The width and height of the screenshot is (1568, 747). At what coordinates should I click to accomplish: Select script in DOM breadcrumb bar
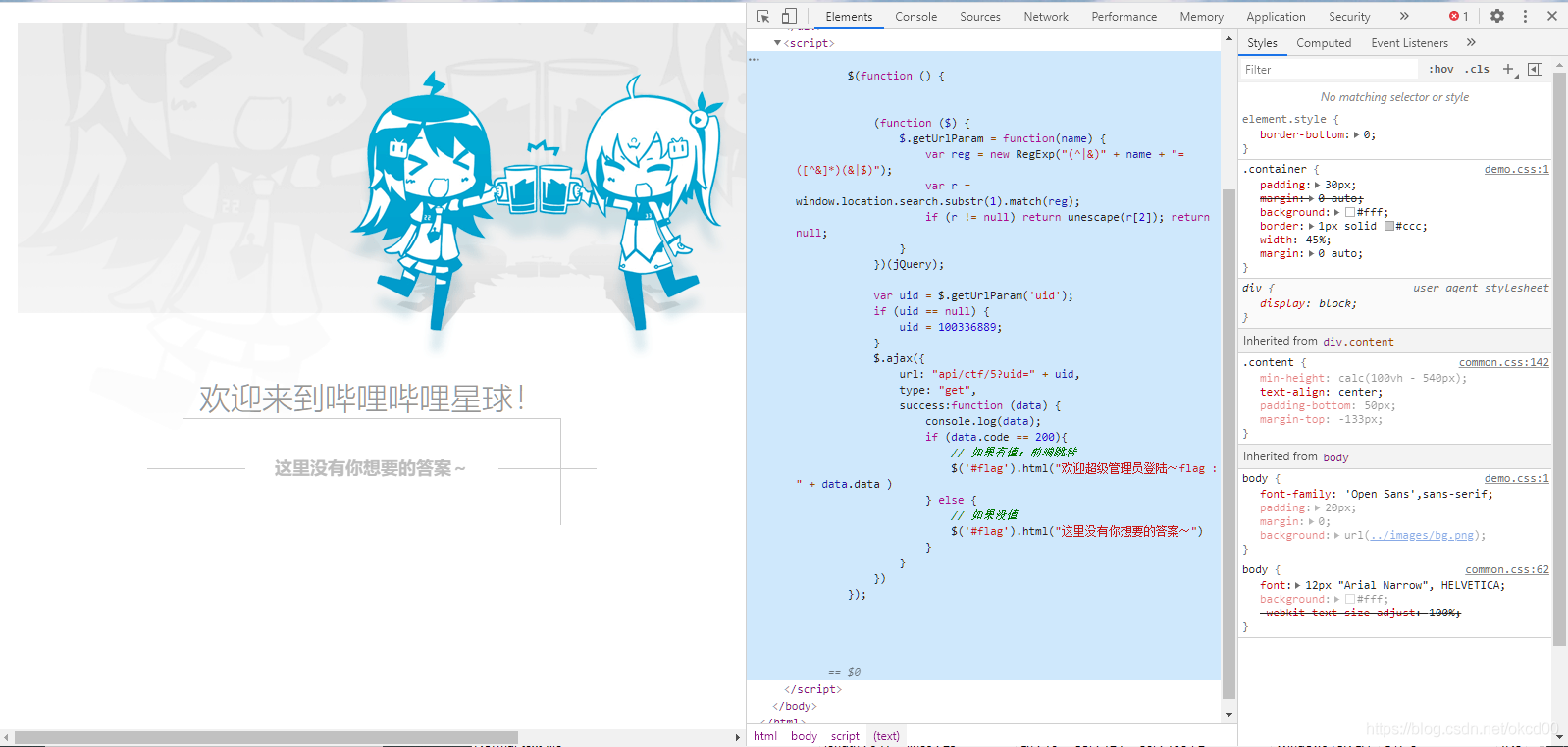click(845, 736)
